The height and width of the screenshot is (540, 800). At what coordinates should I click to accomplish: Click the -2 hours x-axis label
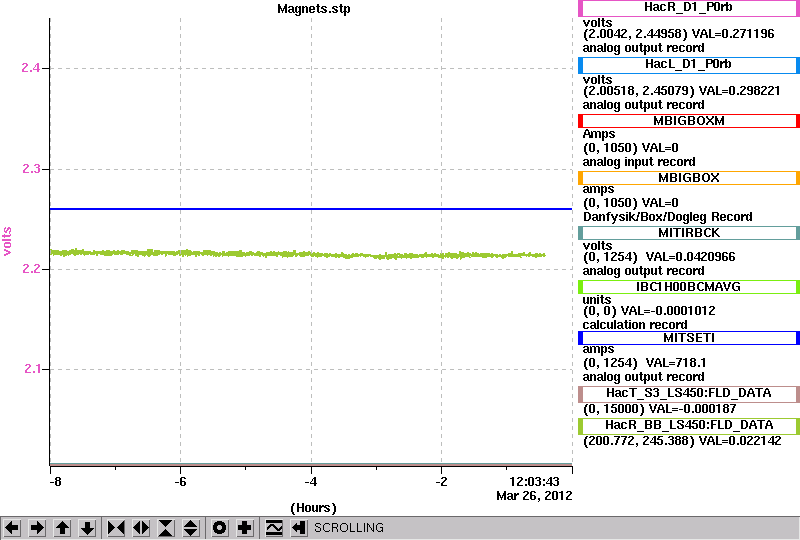tap(441, 482)
